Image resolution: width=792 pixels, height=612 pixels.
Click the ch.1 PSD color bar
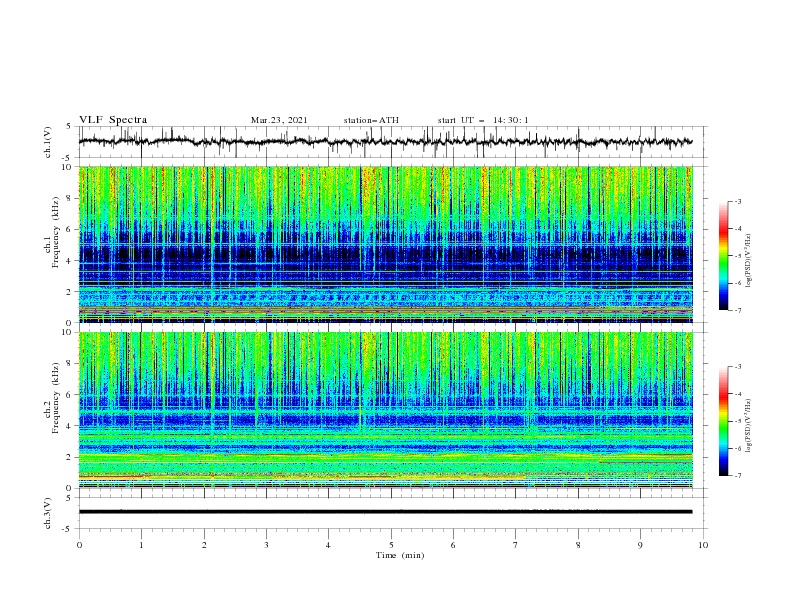point(723,256)
